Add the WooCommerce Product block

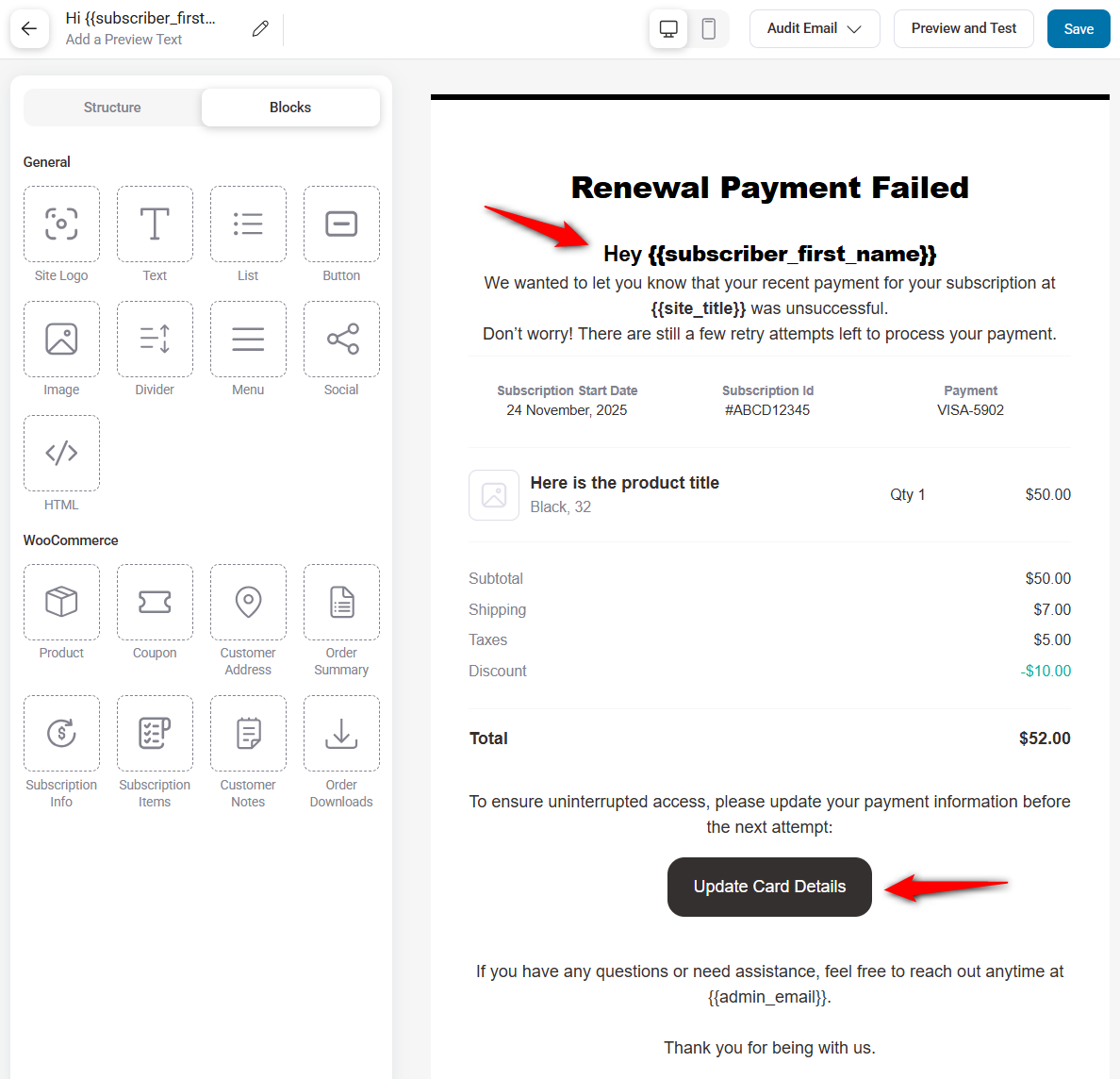tap(61, 602)
